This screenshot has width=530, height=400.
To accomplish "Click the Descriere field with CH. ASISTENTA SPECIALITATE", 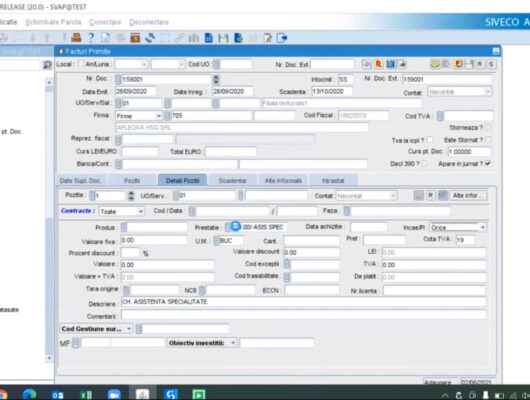I will point(304,302).
